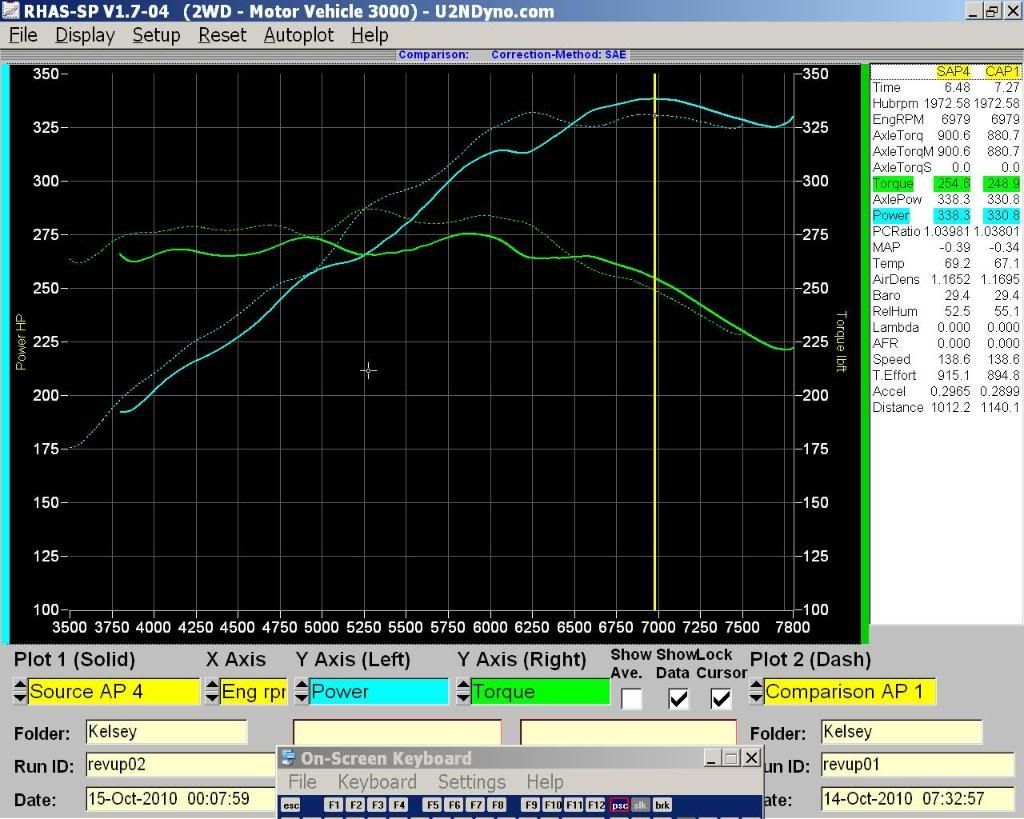Screen dimensions: 1024x819
Task: Click the Distance row label
Action: click(898, 408)
